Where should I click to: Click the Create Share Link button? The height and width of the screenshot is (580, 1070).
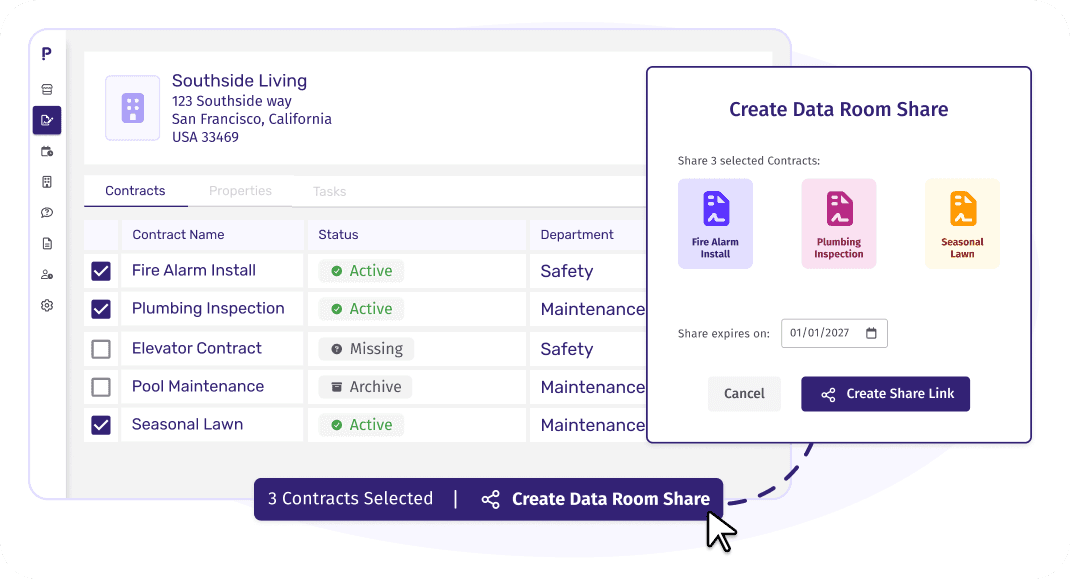pos(886,394)
